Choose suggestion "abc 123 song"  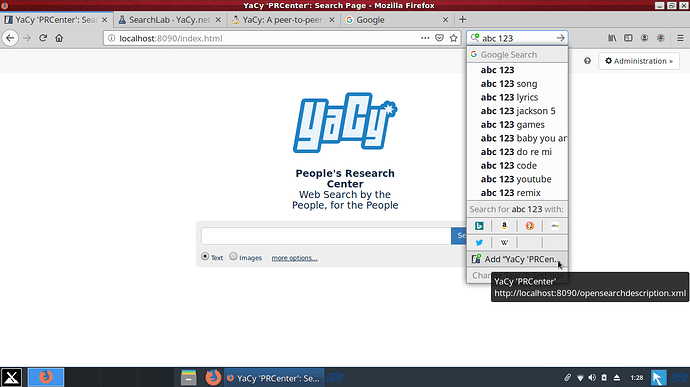pos(517,84)
